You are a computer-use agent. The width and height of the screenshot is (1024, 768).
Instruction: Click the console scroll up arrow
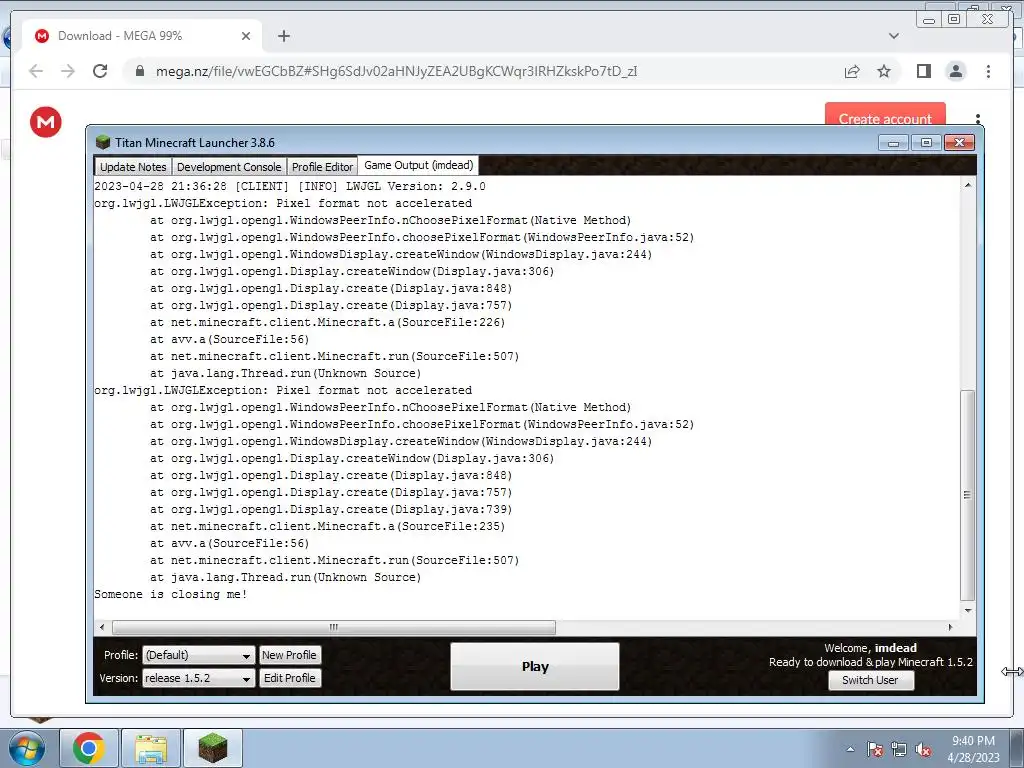(x=968, y=185)
